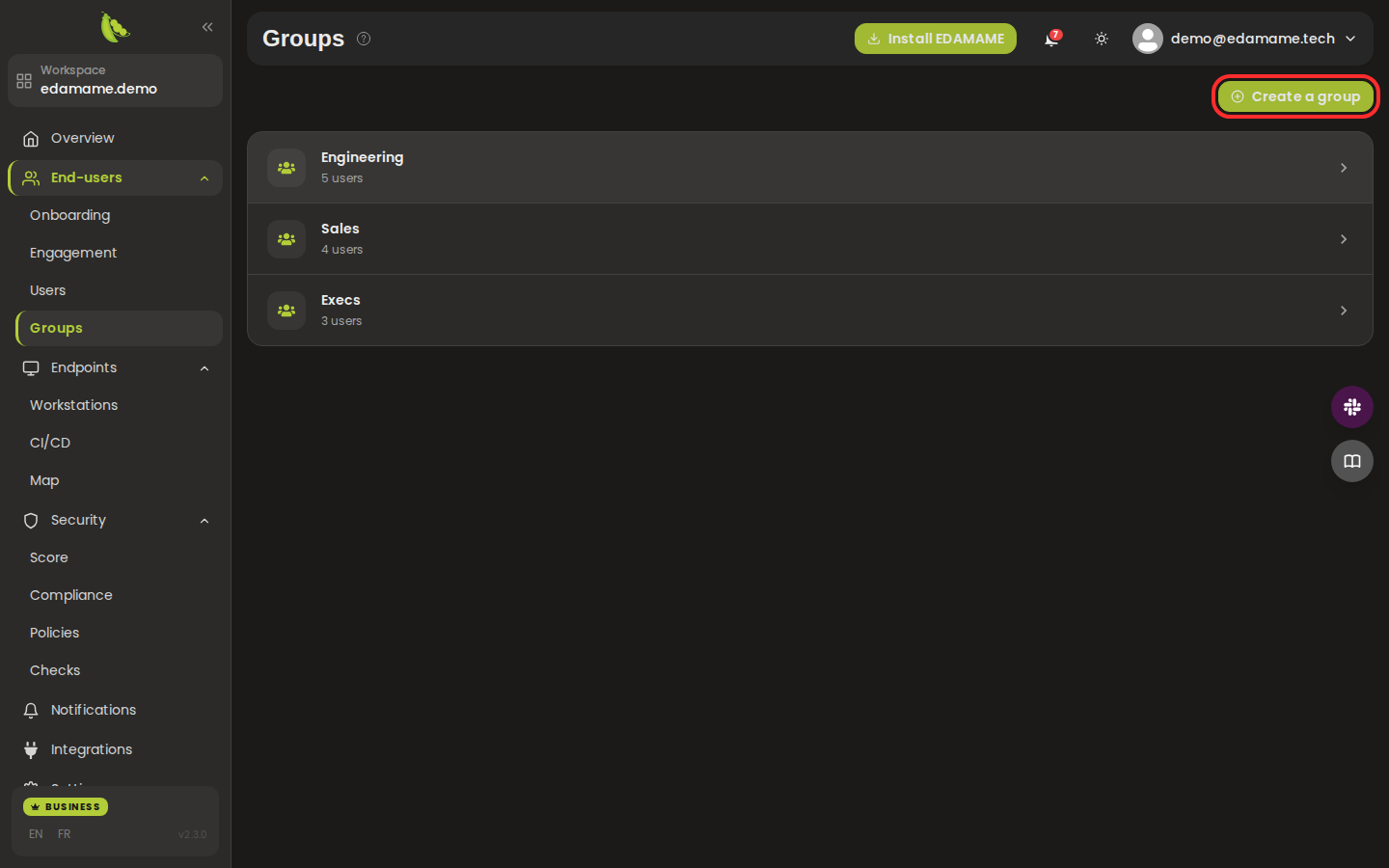
Task: Collapse the sidebar with double-chevron icon
Action: tap(207, 27)
